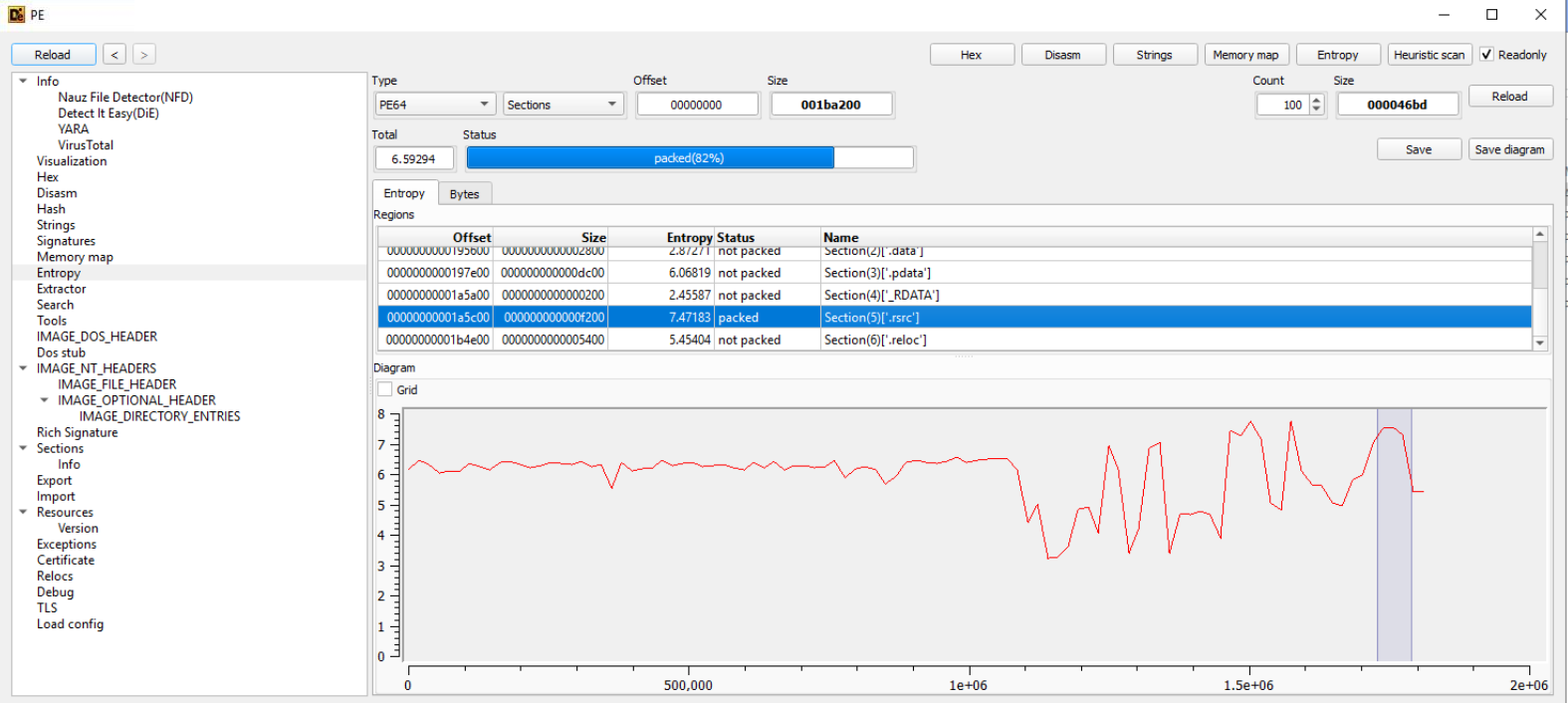
Task: Toggle the Readonly checkbox
Action: pos(1486,55)
